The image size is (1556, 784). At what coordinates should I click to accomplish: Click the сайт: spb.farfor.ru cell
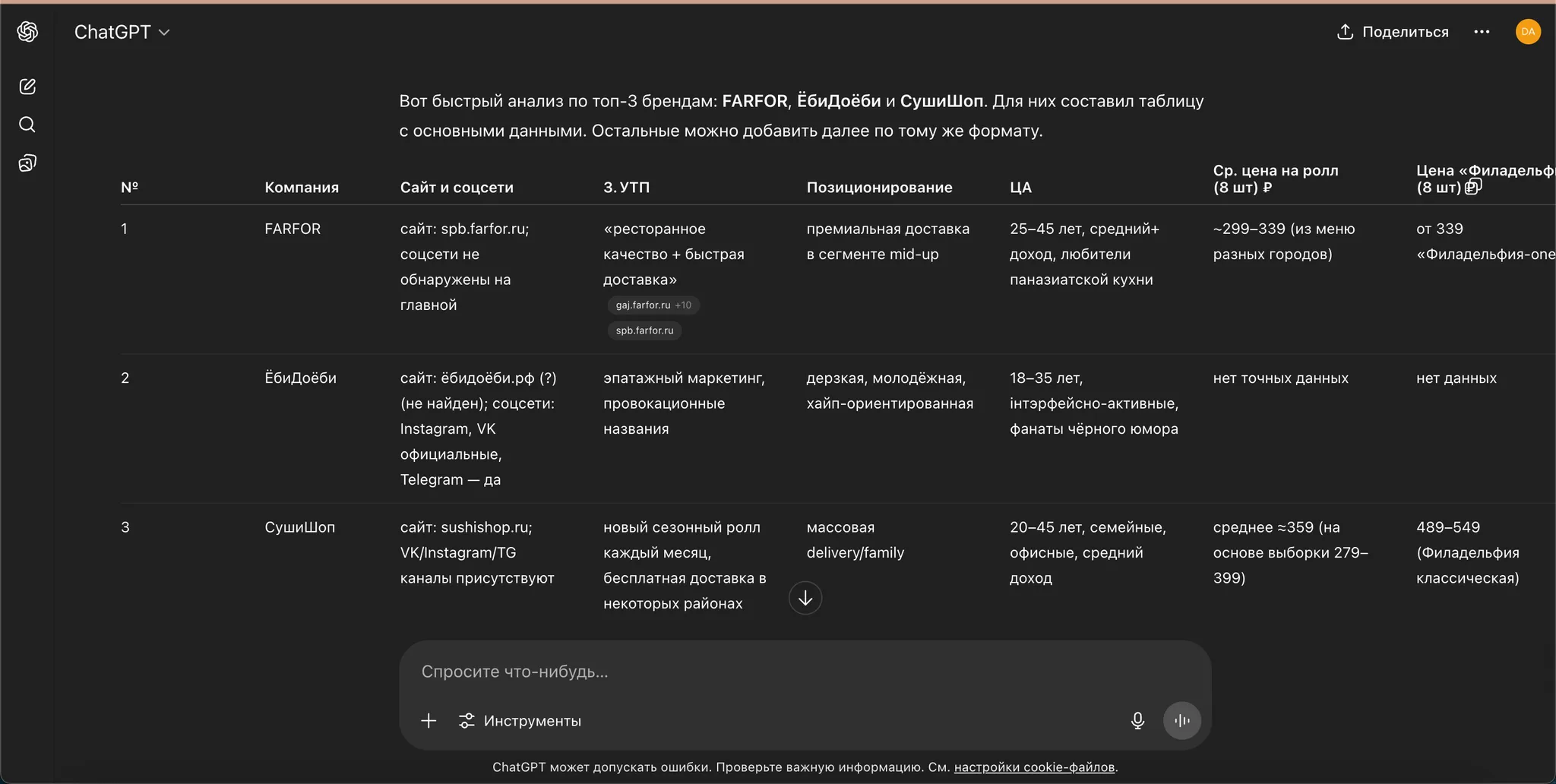[x=465, y=267]
